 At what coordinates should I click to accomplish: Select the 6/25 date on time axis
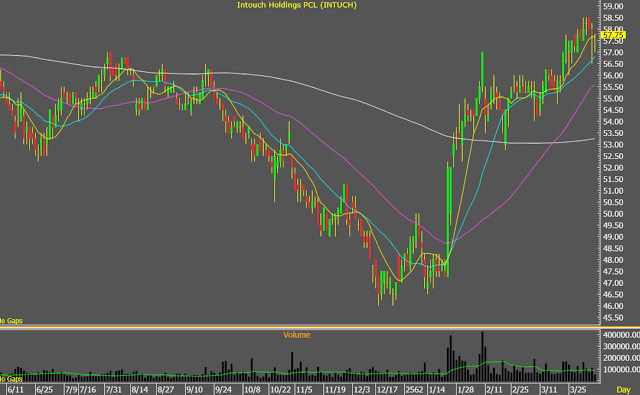[x=44, y=390]
